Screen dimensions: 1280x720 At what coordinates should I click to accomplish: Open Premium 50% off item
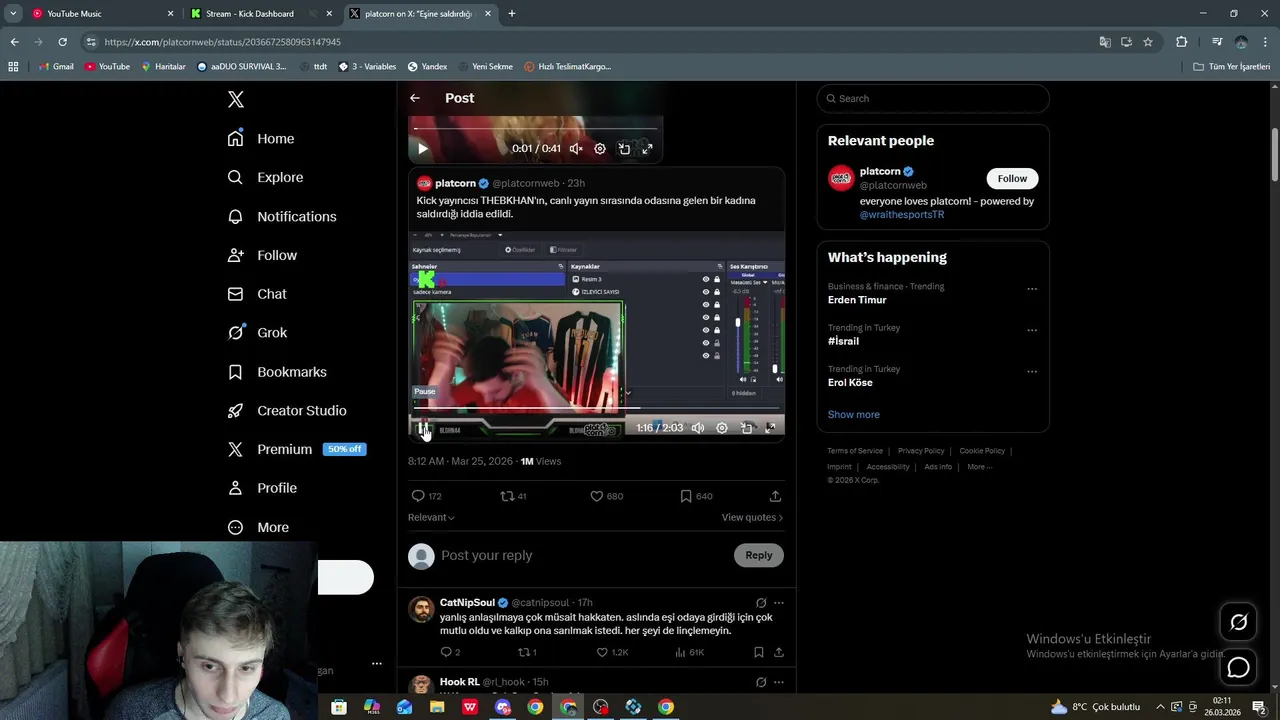[x=297, y=449]
